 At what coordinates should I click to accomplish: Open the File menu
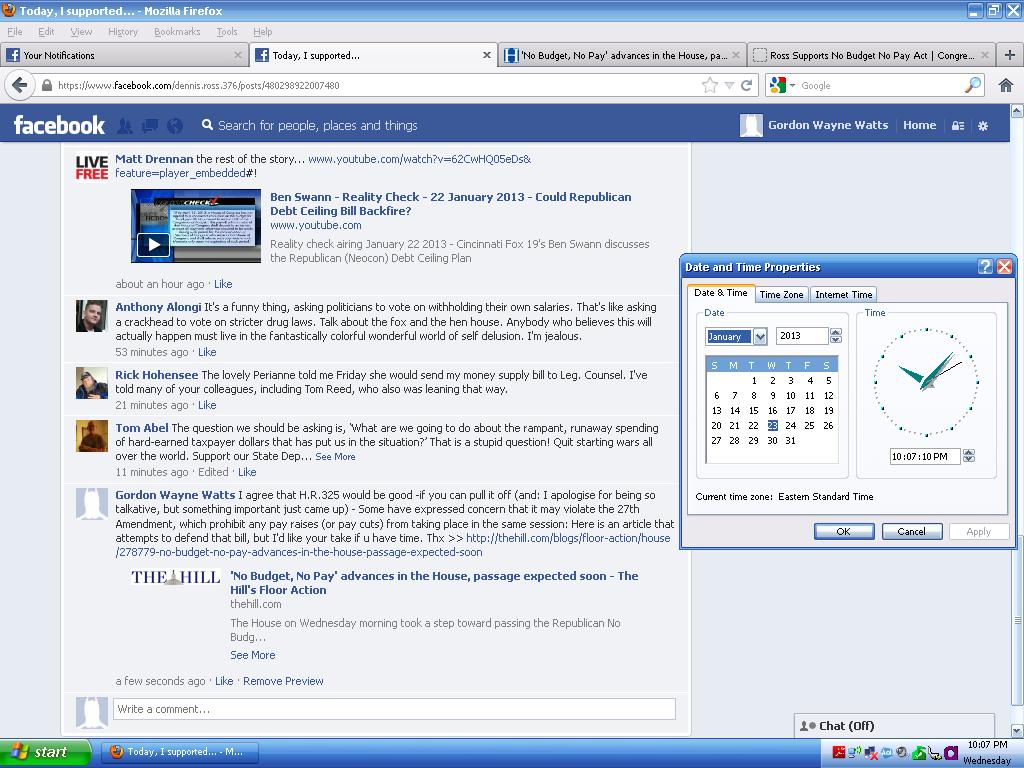pyautogui.click(x=14, y=31)
